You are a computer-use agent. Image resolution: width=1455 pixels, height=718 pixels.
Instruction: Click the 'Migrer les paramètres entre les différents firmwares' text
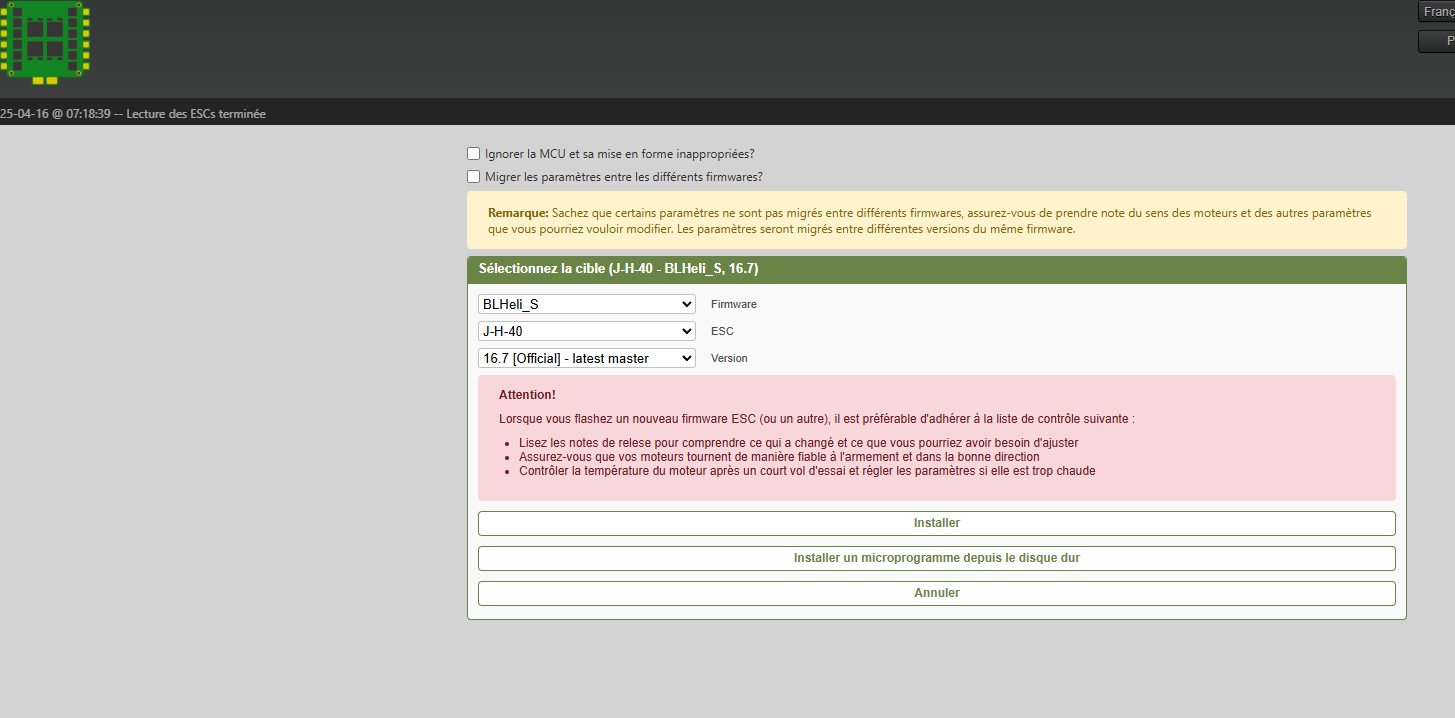(x=623, y=177)
